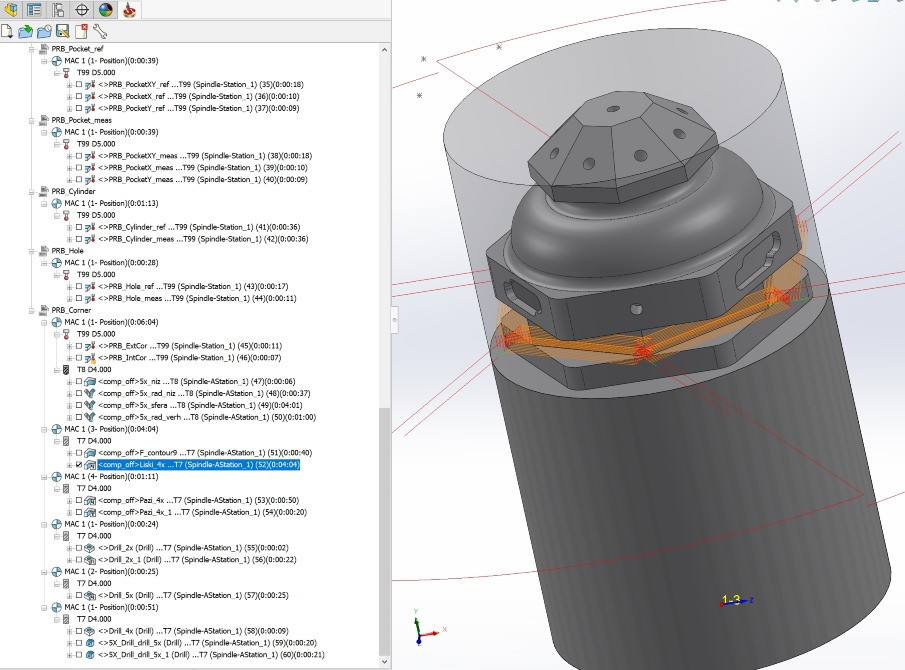Viewport: 905px width, 670px height.
Task: Click the yellow part icon at top left
Action: click(x=11, y=11)
